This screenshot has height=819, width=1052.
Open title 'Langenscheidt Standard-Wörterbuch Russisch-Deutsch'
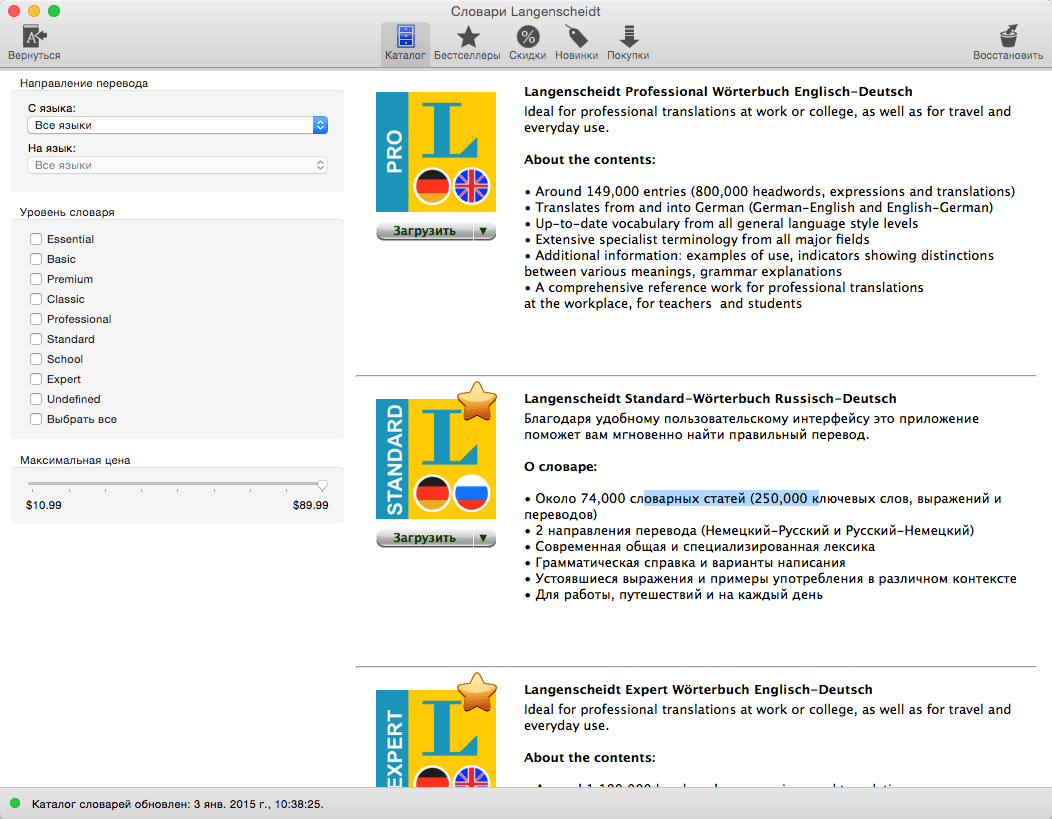[711, 398]
